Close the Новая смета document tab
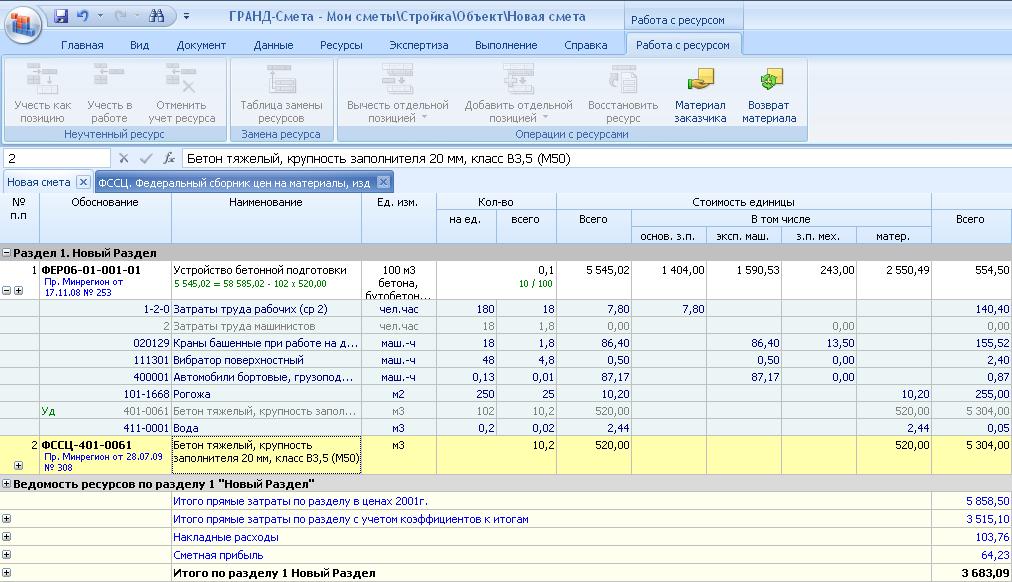 [x=83, y=182]
